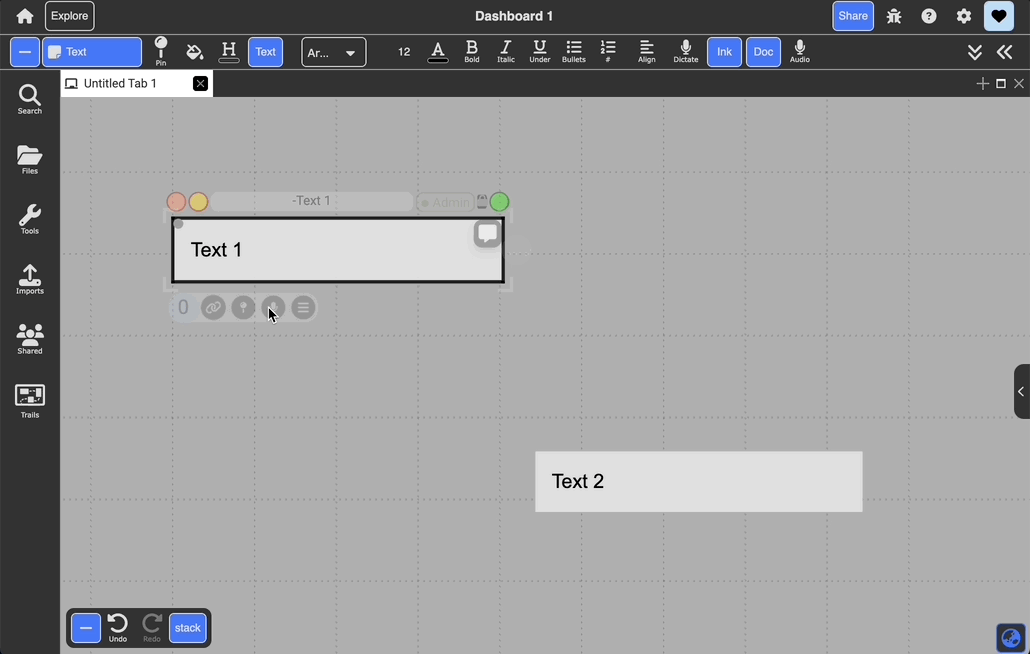
Task: Open the Search panel in sidebar
Action: coord(30,99)
